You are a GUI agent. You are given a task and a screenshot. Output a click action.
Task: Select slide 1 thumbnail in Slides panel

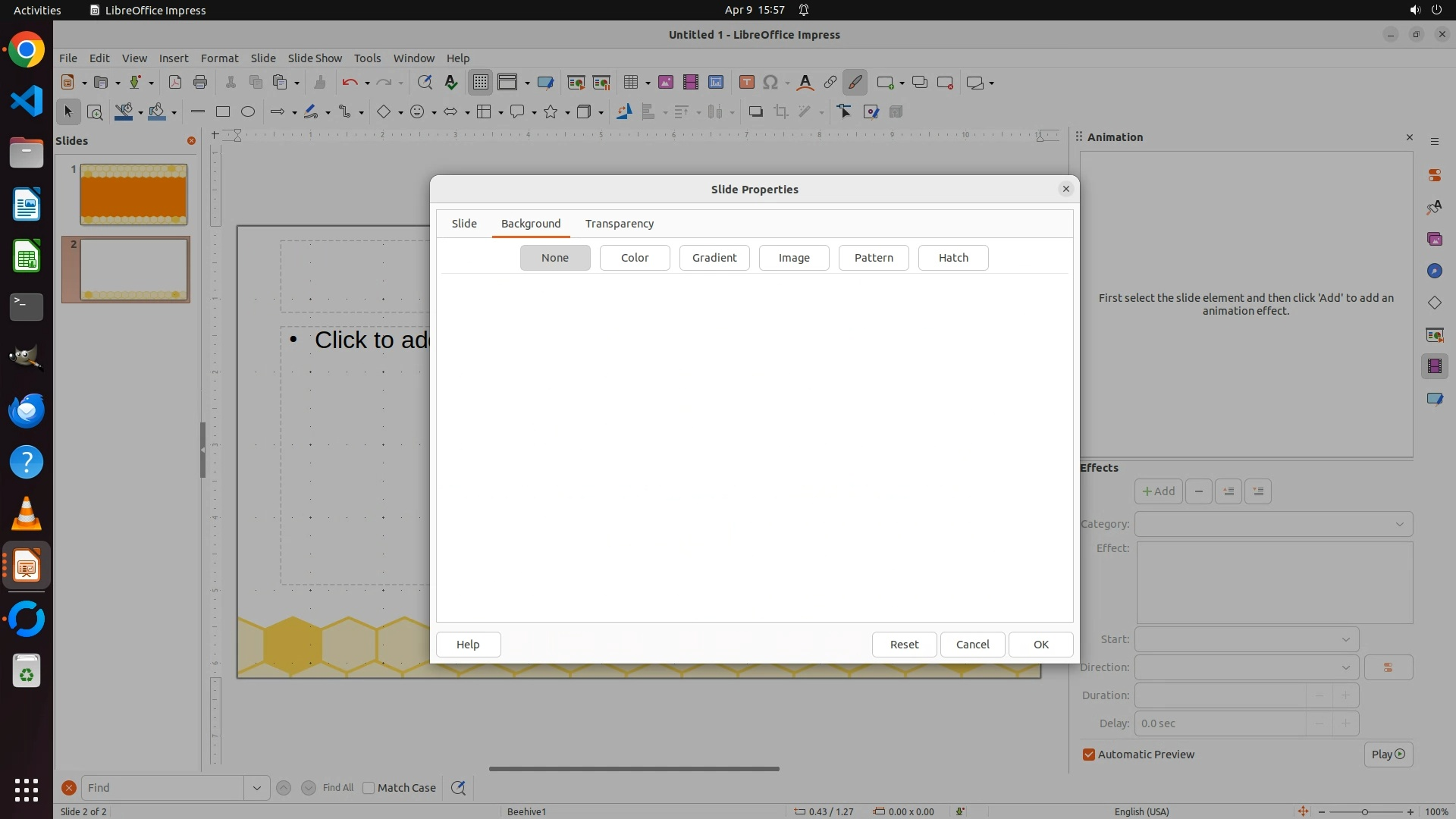[x=133, y=194]
